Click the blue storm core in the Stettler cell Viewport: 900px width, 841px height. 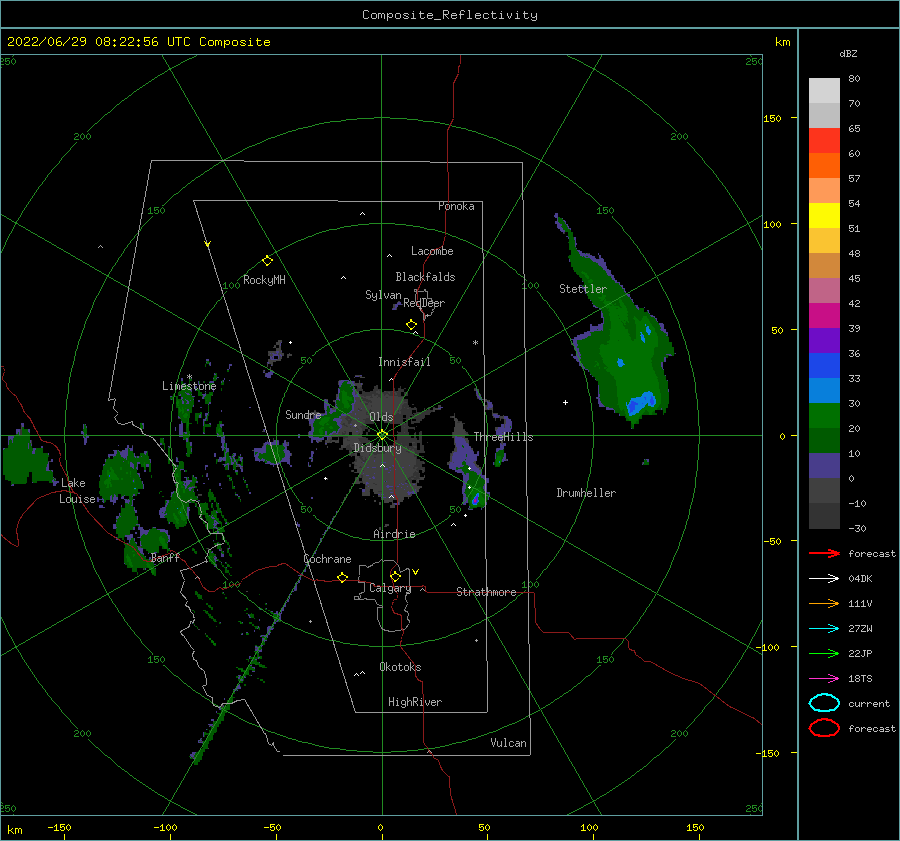[x=641, y=402]
